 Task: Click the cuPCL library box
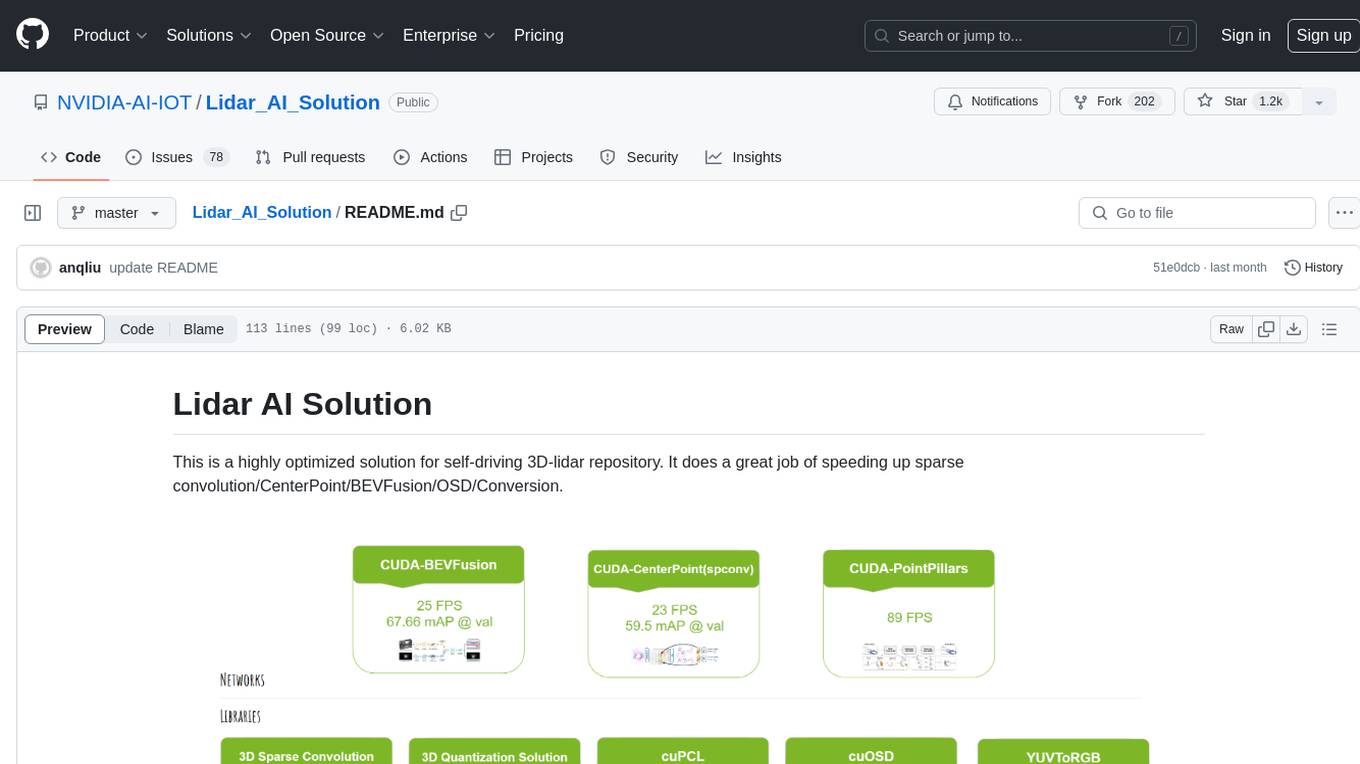(682, 752)
